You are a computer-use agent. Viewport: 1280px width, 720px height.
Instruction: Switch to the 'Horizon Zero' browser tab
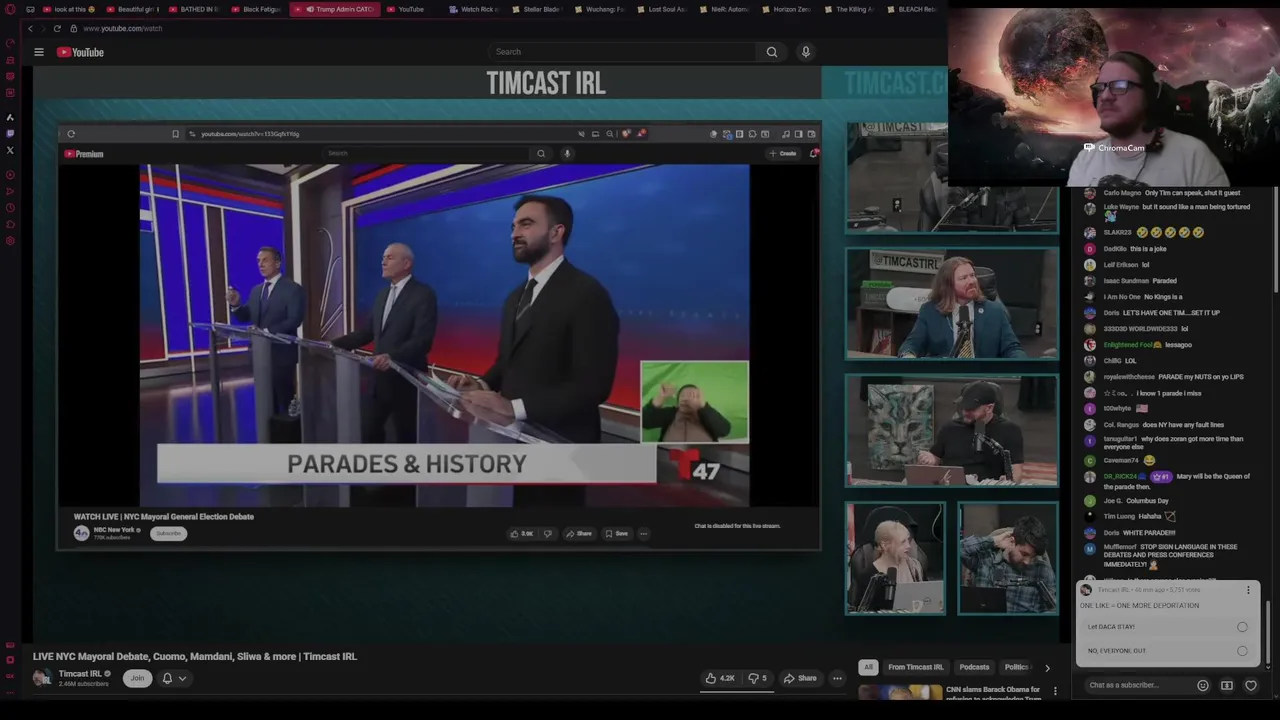(x=786, y=9)
